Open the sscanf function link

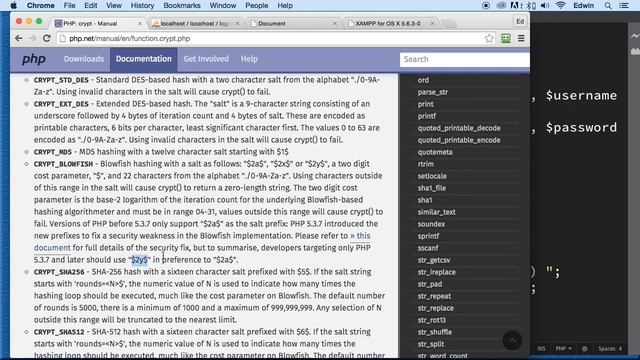click(428, 248)
